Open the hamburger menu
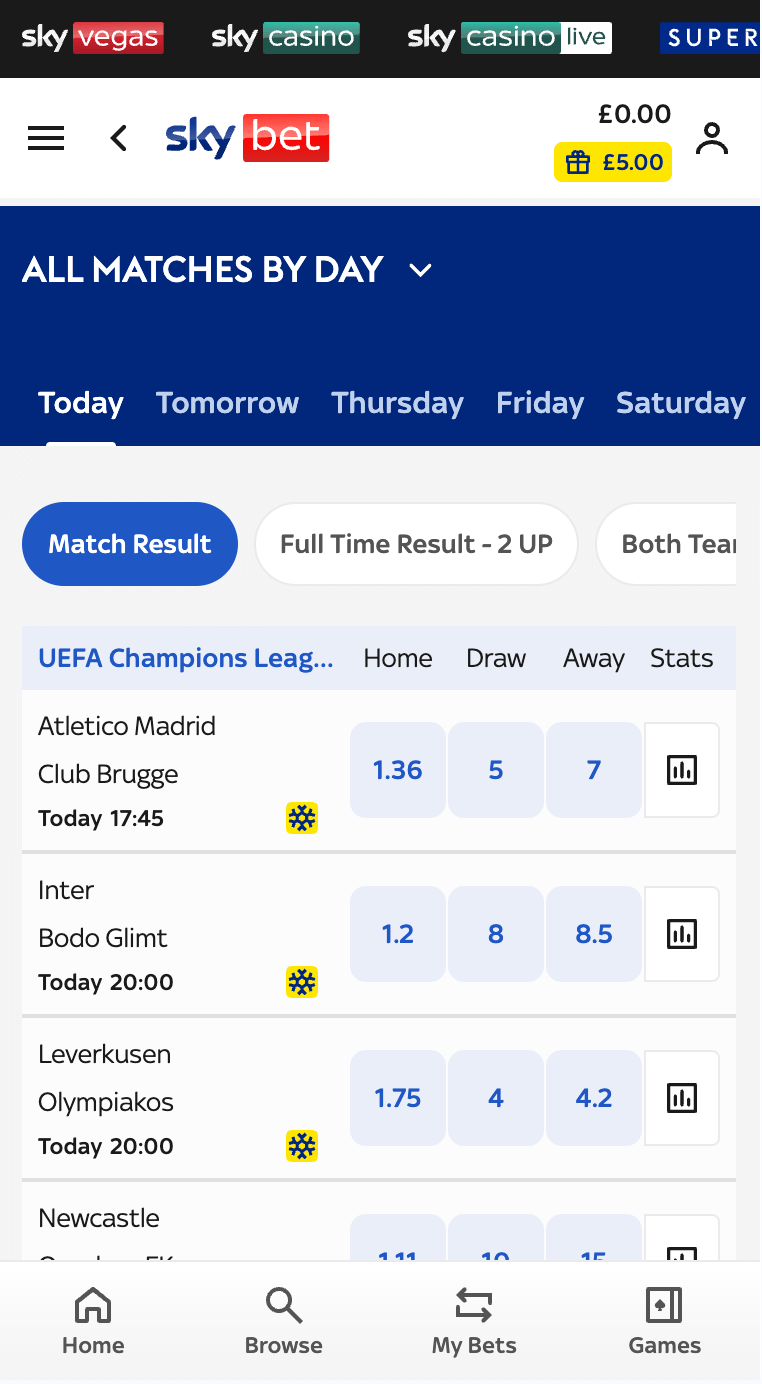 pyautogui.click(x=46, y=138)
